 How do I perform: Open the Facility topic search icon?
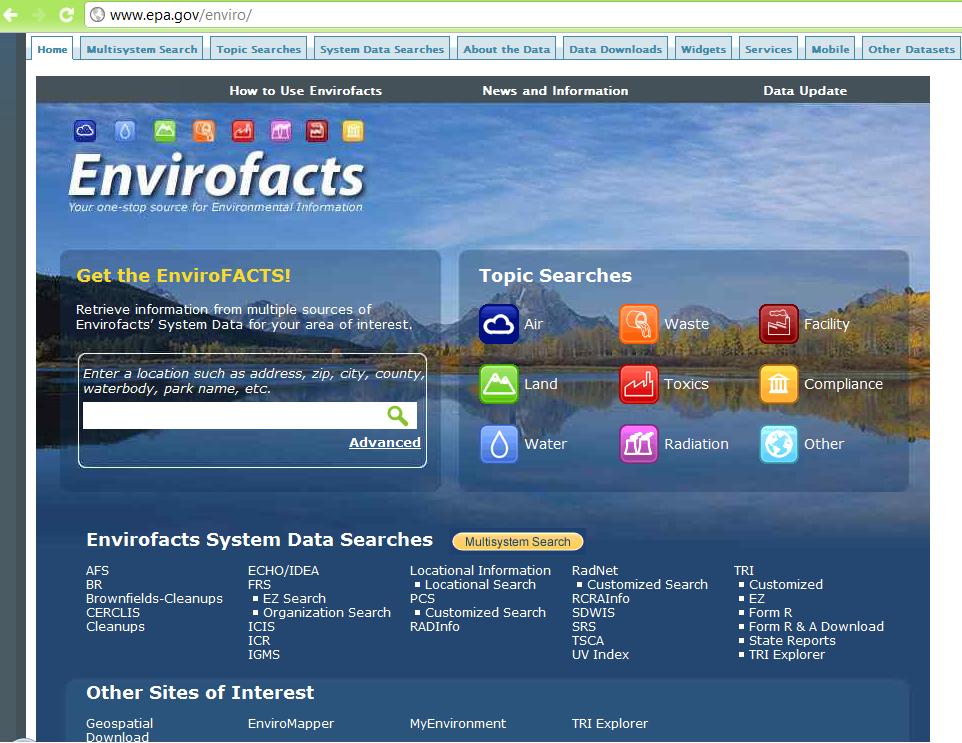click(779, 324)
